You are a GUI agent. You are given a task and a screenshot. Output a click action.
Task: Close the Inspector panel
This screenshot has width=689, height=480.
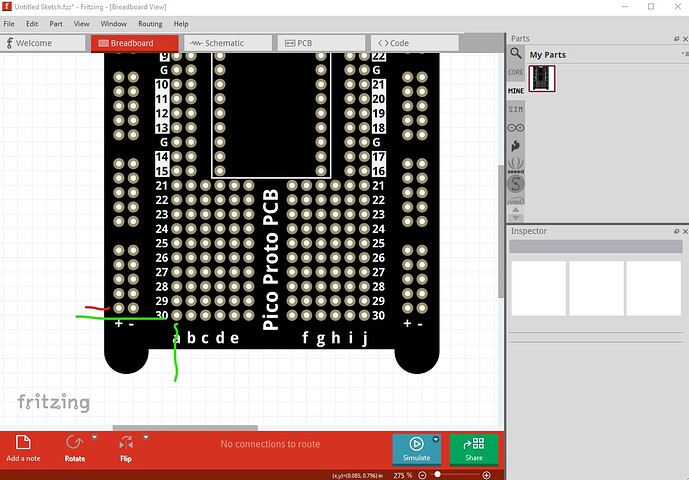[685, 231]
